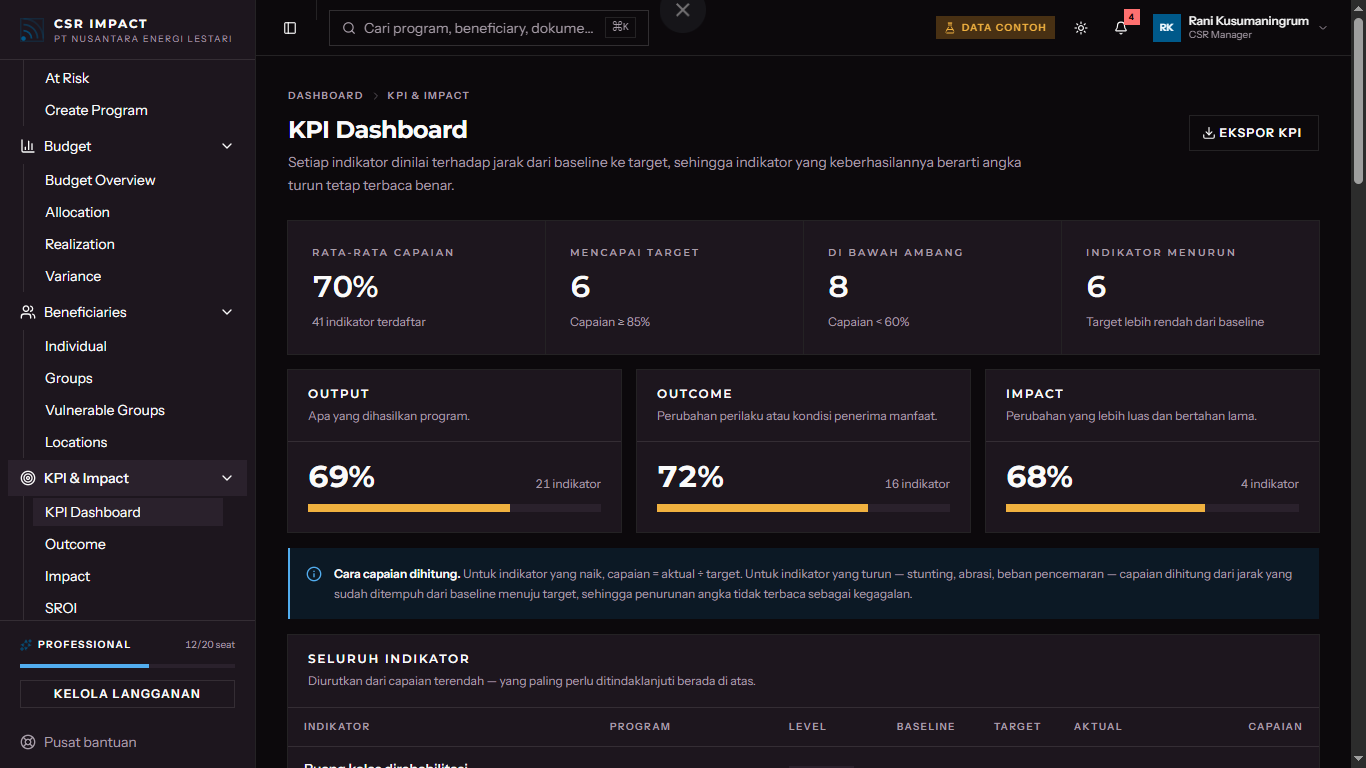This screenshot has width=1366, height=768.
Task: Click the CSR Impact logo icon
Action: pyautogui.click(x=31, y=30)
